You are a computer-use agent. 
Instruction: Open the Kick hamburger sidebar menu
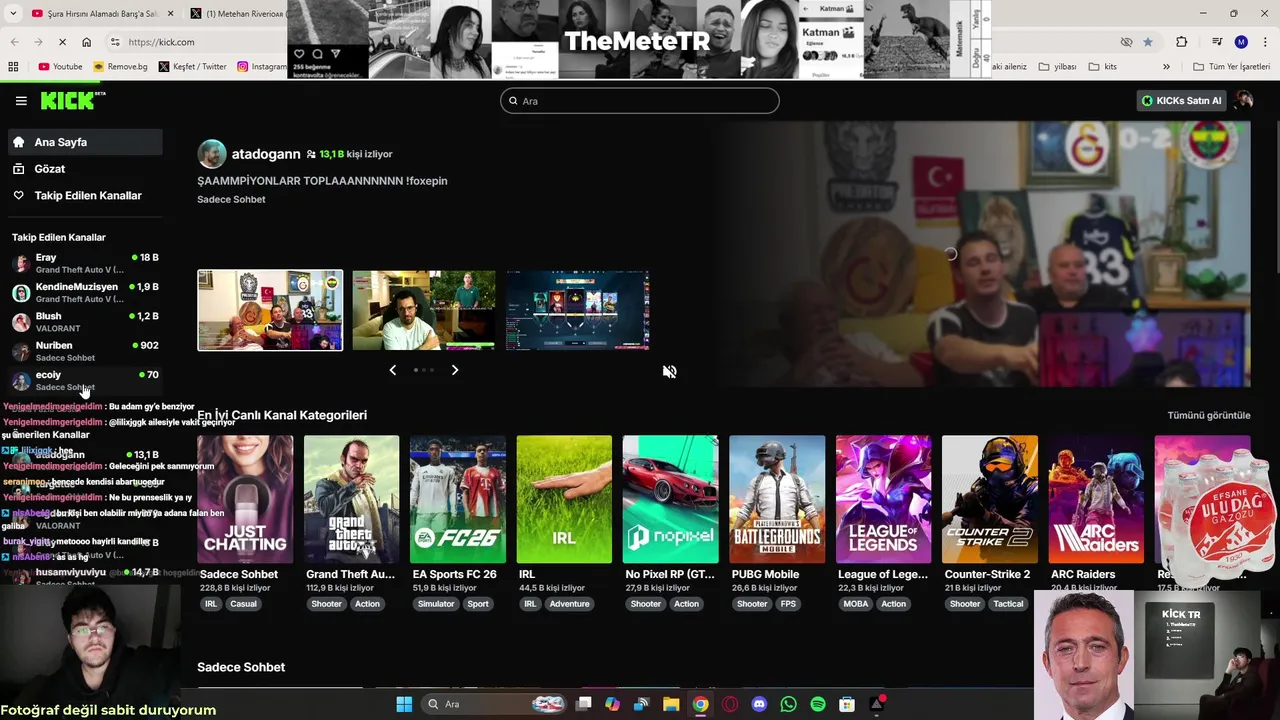tap(21, 101)
